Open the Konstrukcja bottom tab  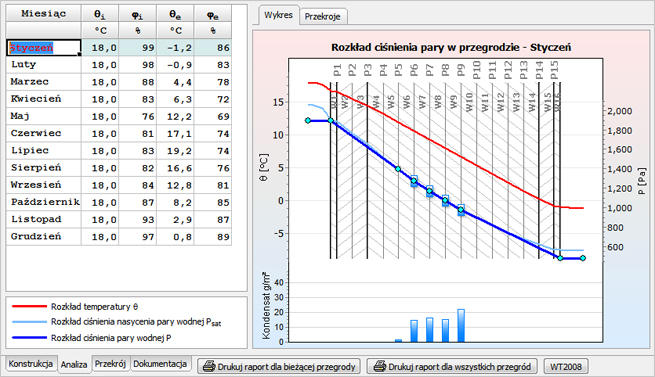point(30,364)
